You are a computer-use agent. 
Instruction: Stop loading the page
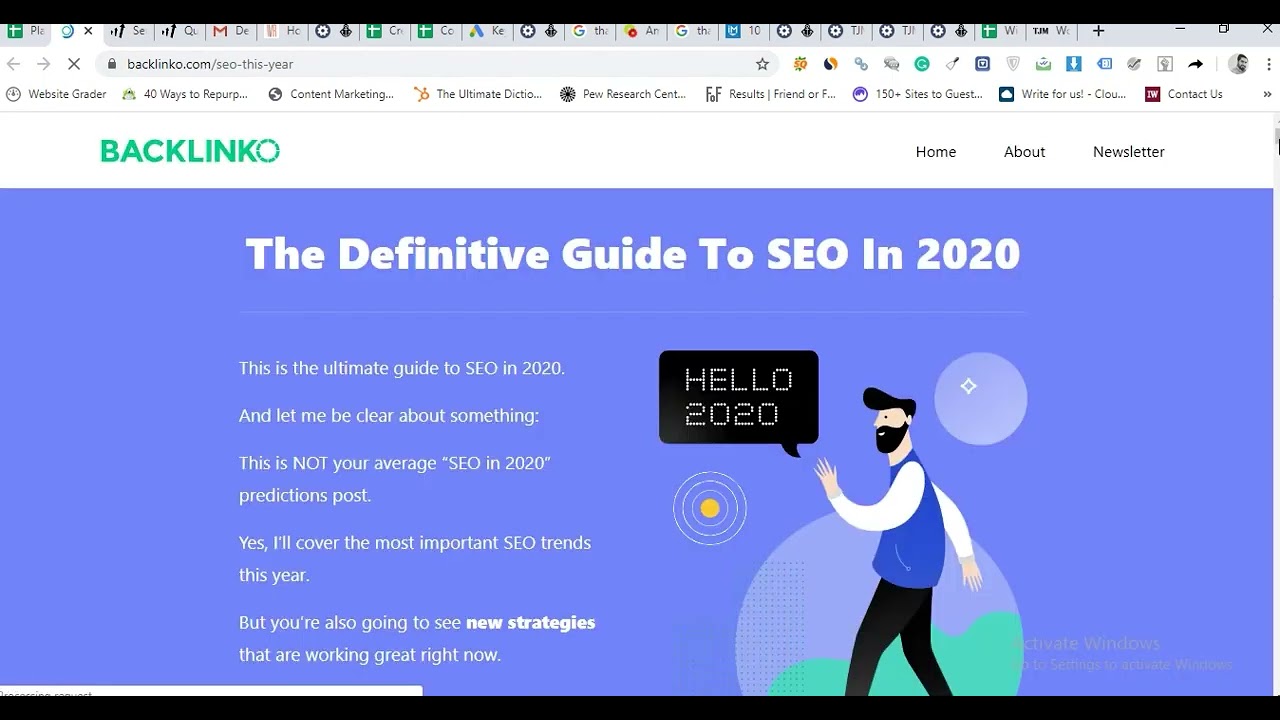73,64
